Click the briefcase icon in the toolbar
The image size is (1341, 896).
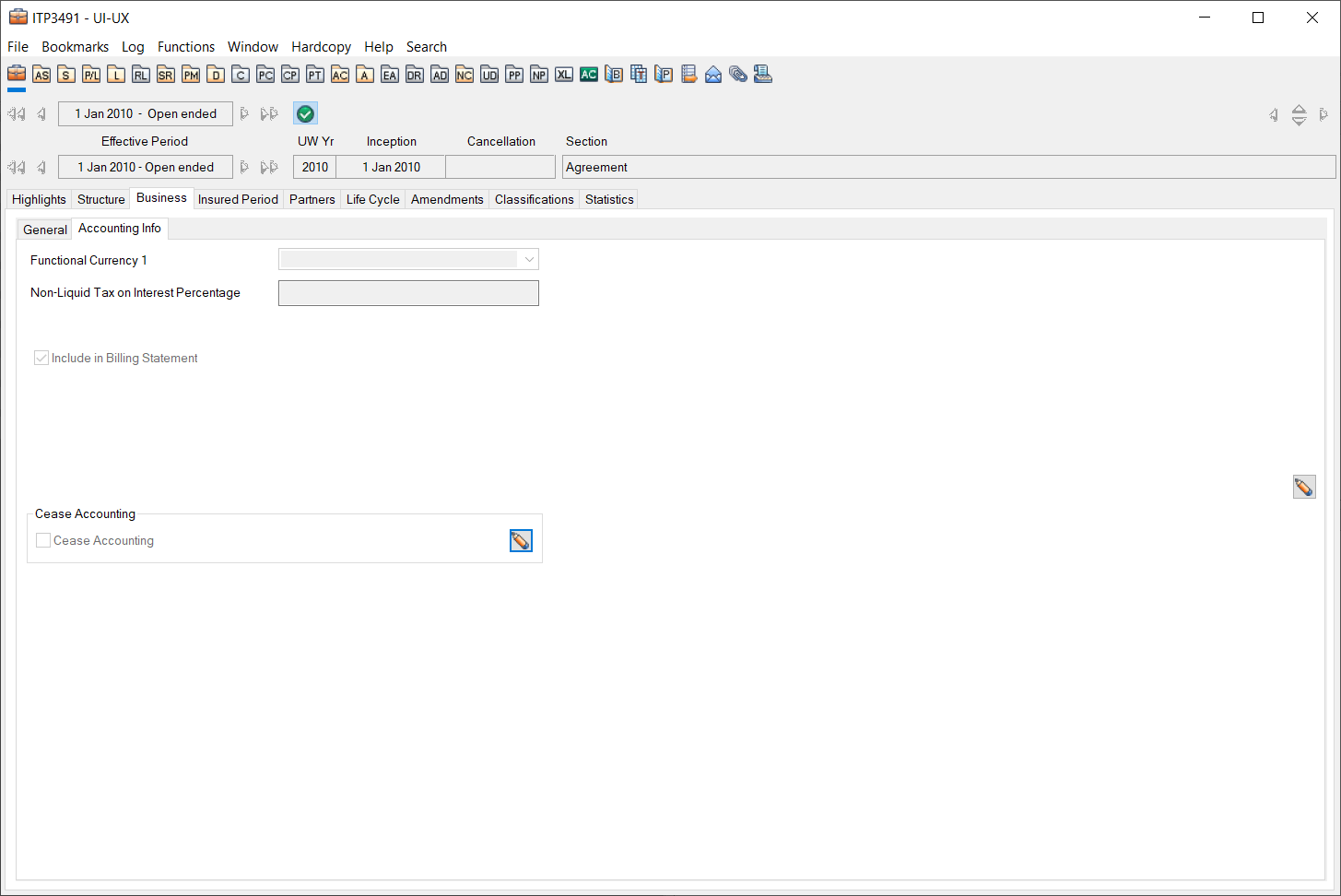click(x=17, y=74)
